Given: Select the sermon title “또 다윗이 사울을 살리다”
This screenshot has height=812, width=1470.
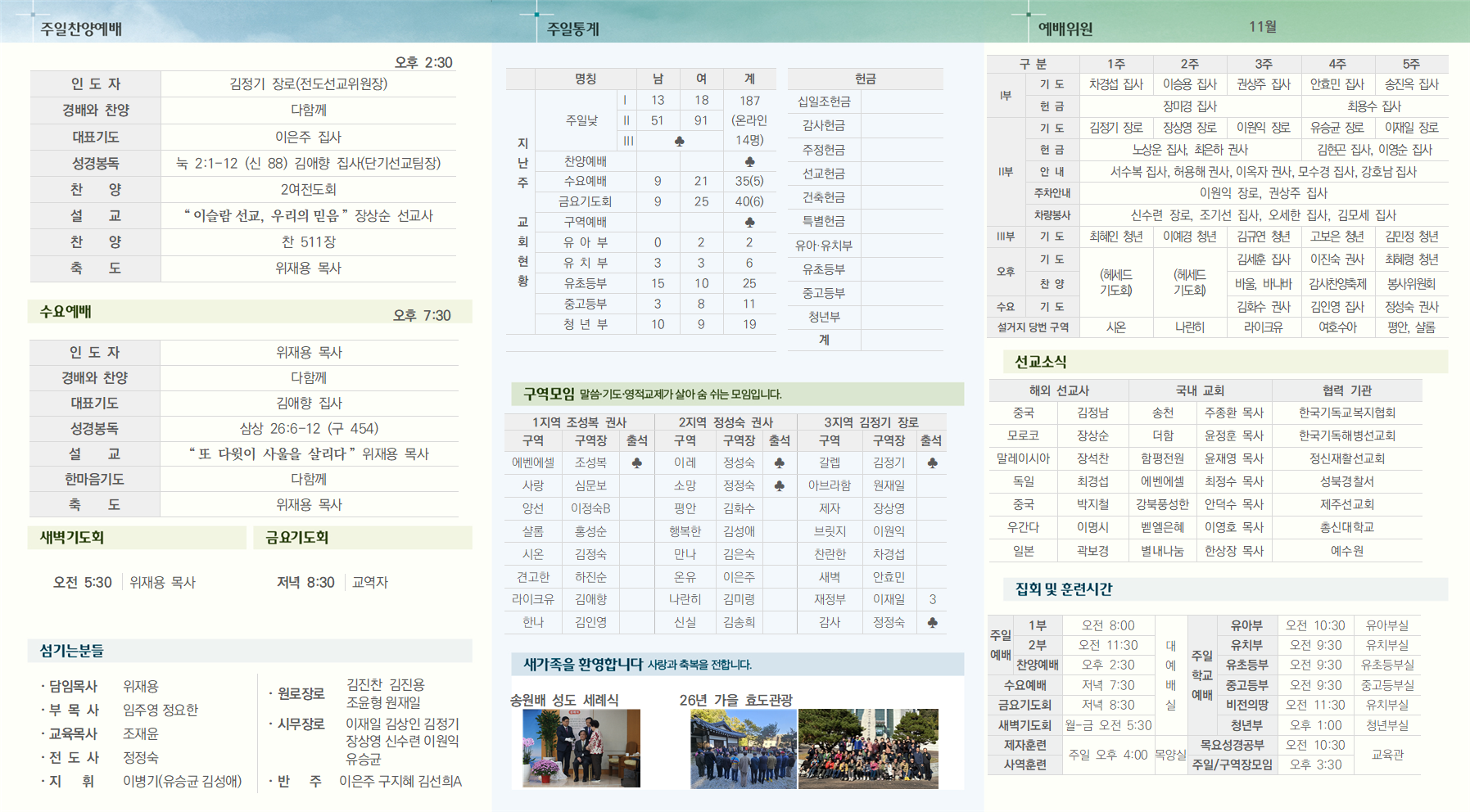Looking at the screenshot, I should pyautogui.click(x=273, y=453).
